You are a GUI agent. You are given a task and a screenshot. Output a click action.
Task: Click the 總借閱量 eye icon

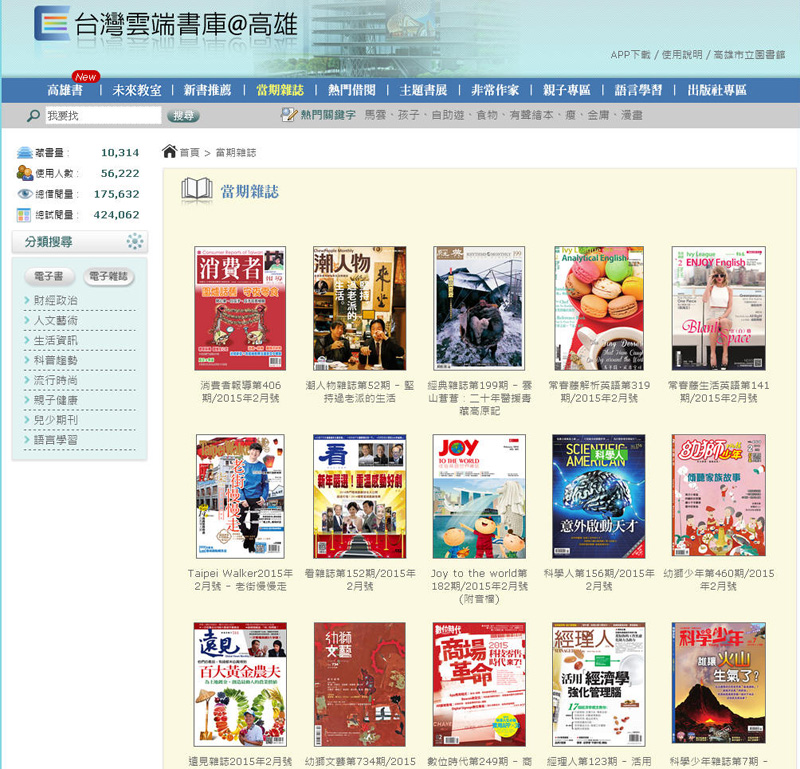coord(24,194)
